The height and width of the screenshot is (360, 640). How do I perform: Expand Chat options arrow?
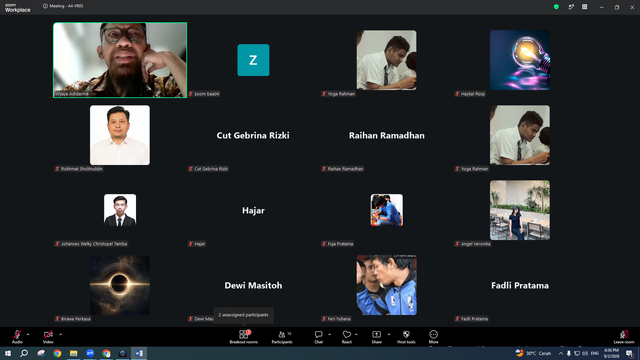tap(329, 334)
